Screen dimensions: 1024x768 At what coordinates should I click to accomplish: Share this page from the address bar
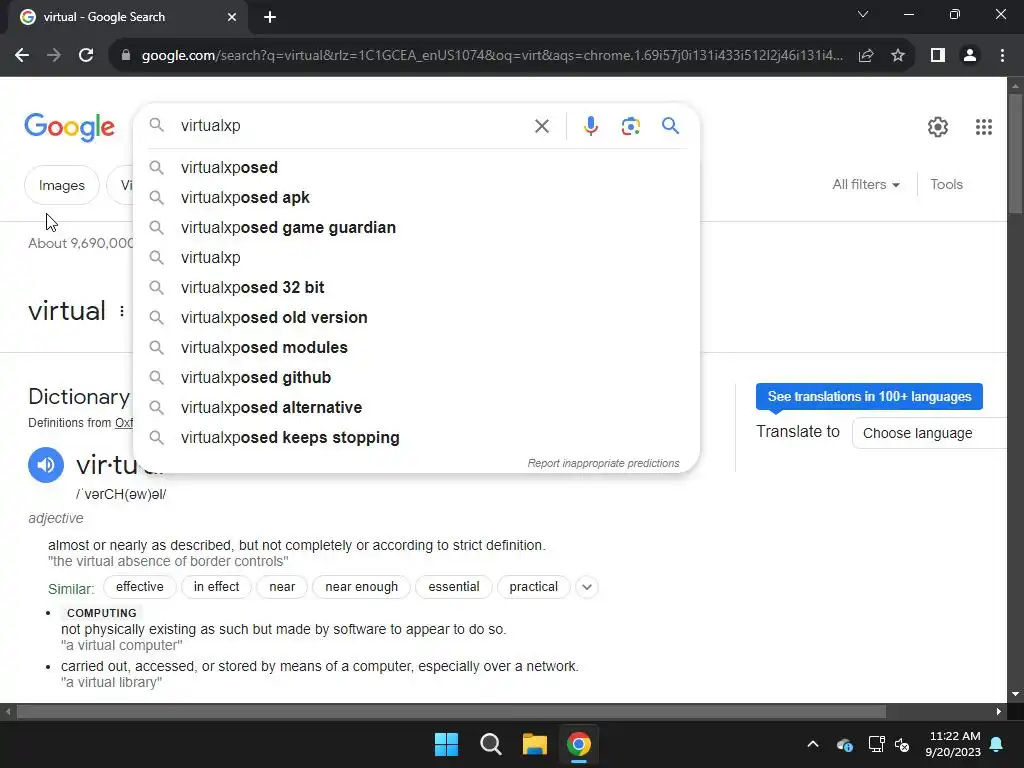[866, 56]
